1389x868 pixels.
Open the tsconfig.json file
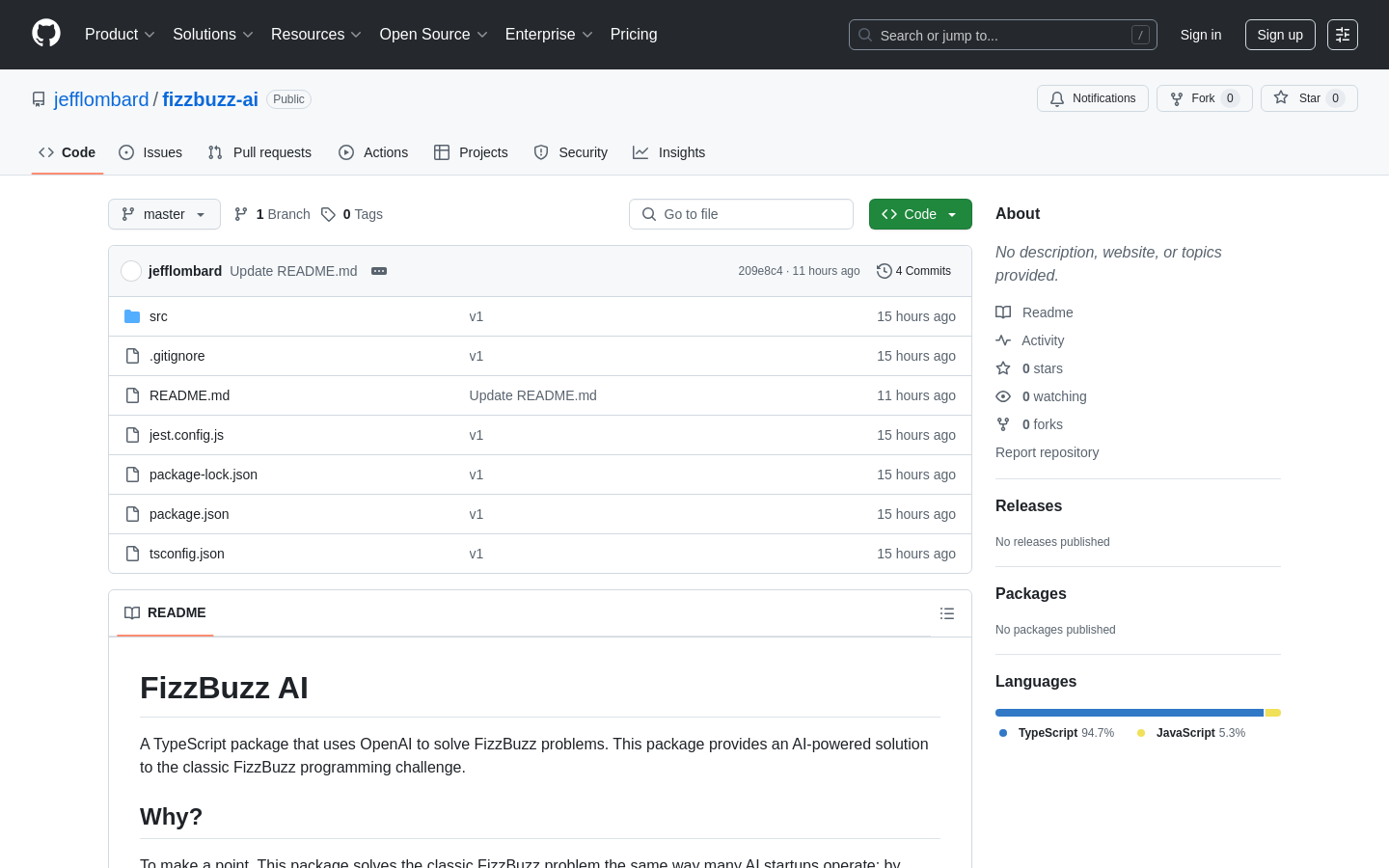click(187, 554)
